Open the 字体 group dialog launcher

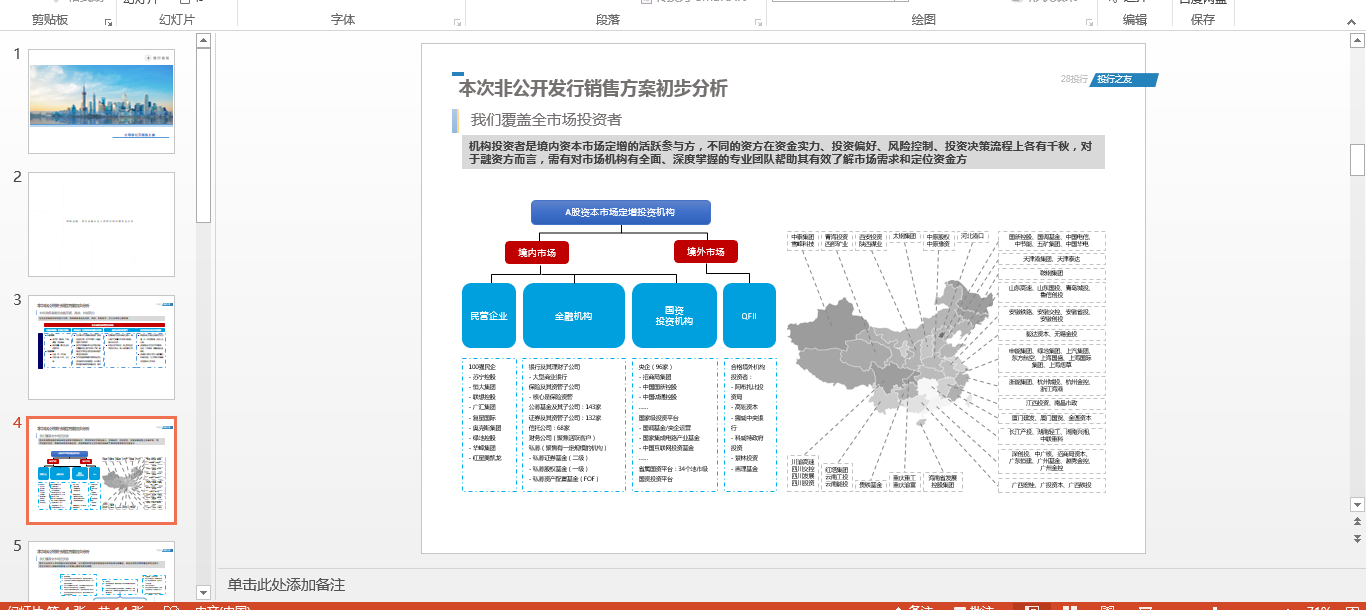tap(458, 22)
